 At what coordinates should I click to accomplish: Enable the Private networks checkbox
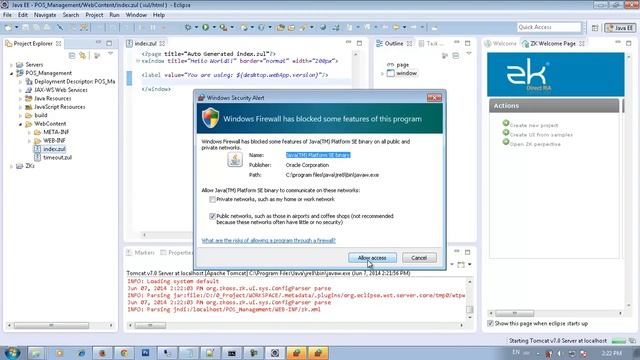pos(212,199)
